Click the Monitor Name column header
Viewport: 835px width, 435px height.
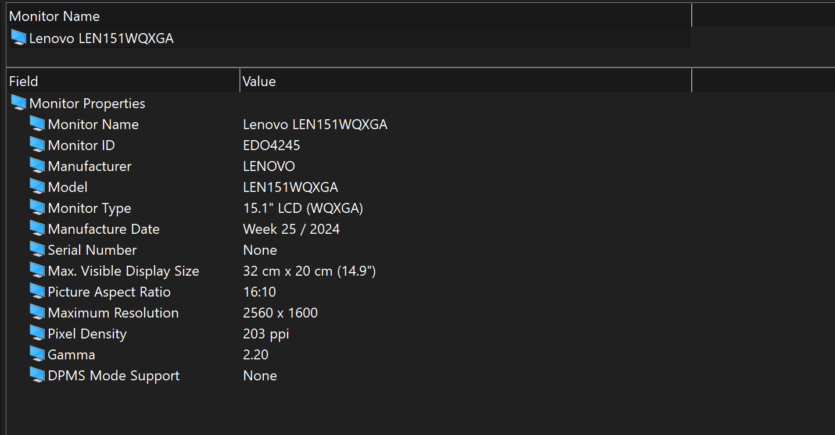click(349, 16)
